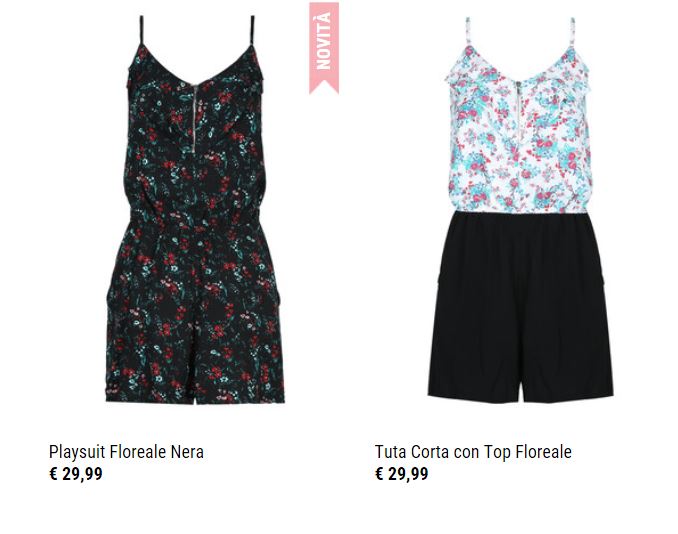Click the word Nera in the left title

coord(187,452)
